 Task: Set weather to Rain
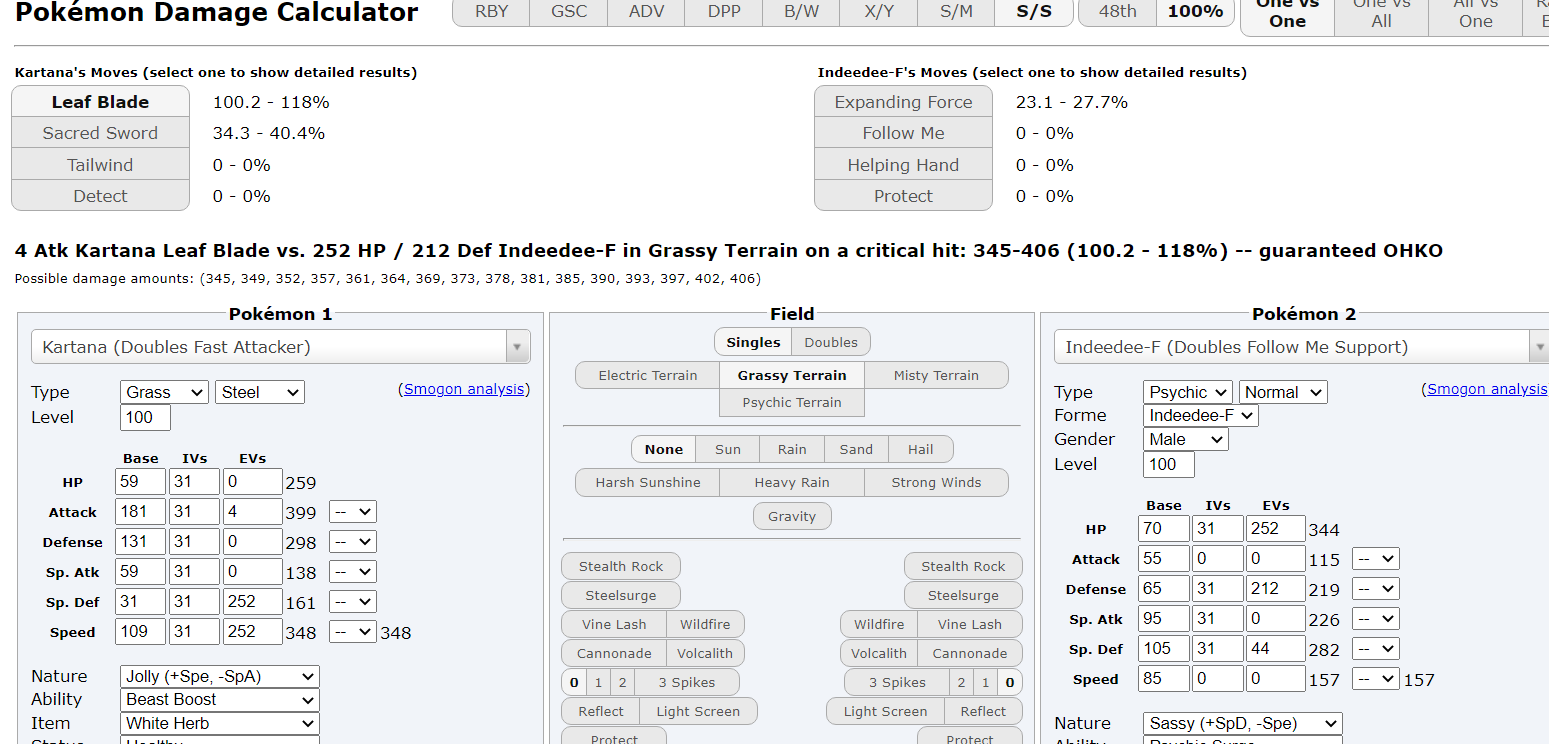point(792,449)
